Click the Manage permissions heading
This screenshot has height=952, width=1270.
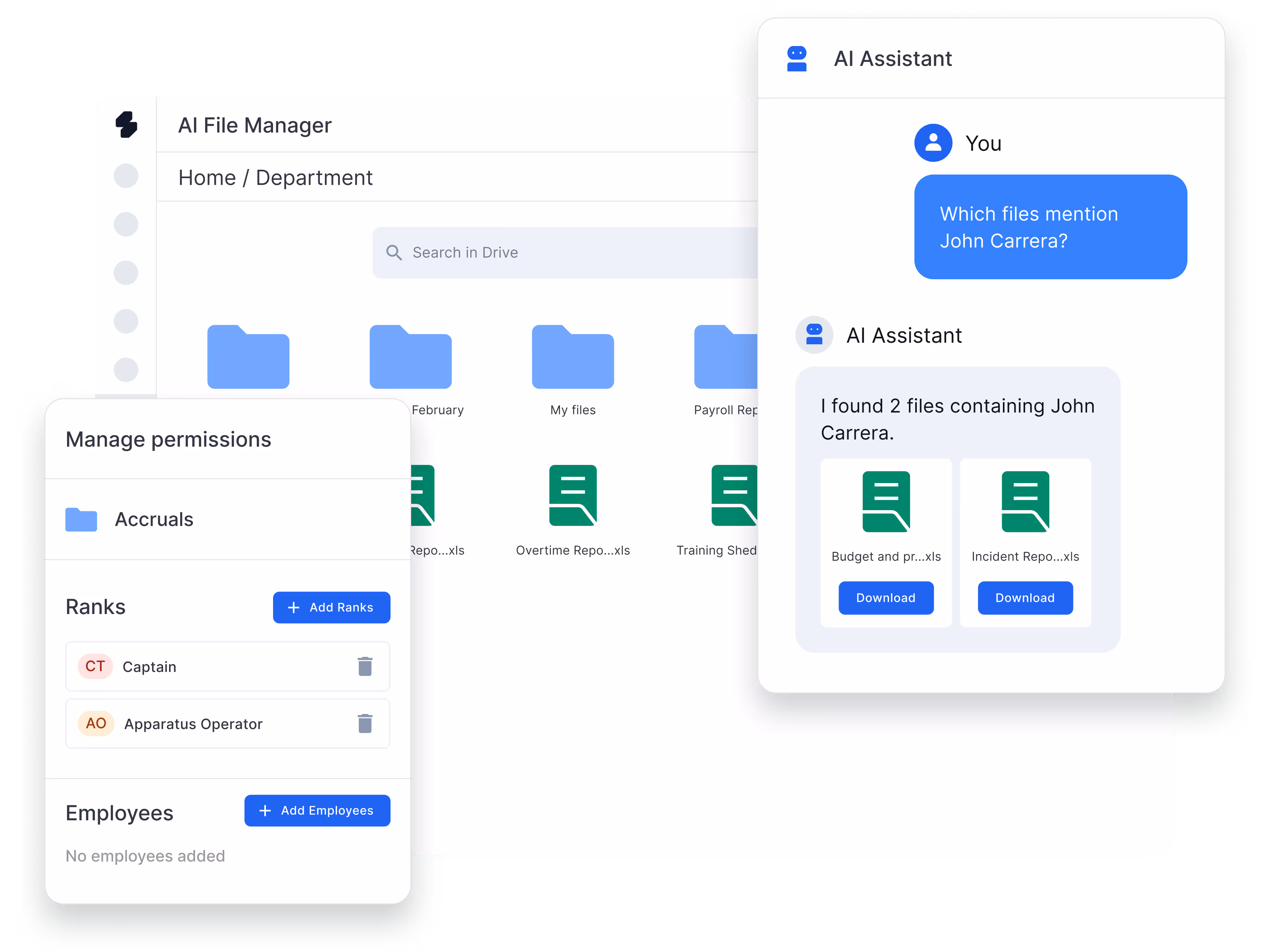pyautogui.click(x=168, y=439)
